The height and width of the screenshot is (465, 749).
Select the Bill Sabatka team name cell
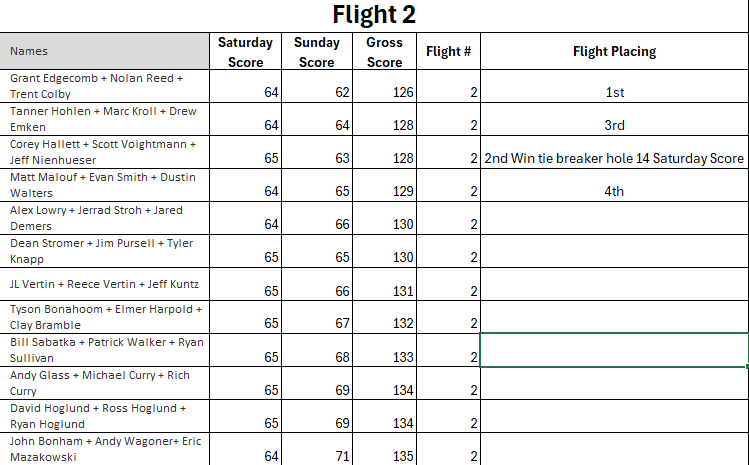click(x=105, y=349)
